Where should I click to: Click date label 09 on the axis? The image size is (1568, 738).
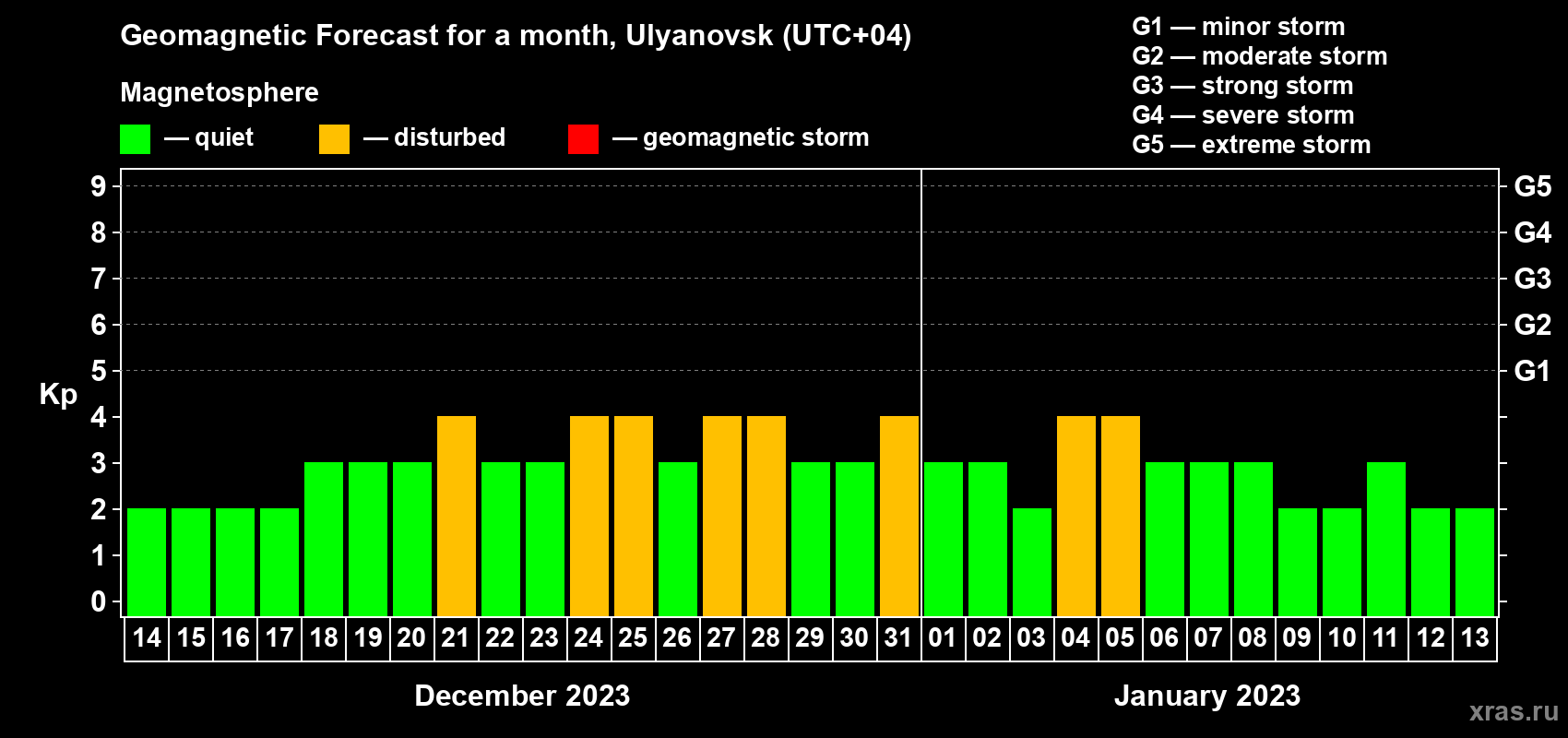(1298, 638)
